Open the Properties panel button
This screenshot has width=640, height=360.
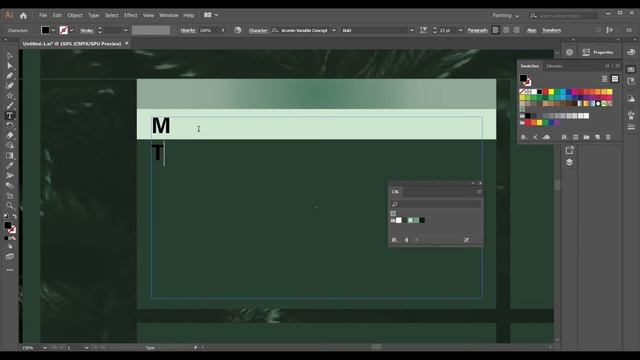click(598, 52)
